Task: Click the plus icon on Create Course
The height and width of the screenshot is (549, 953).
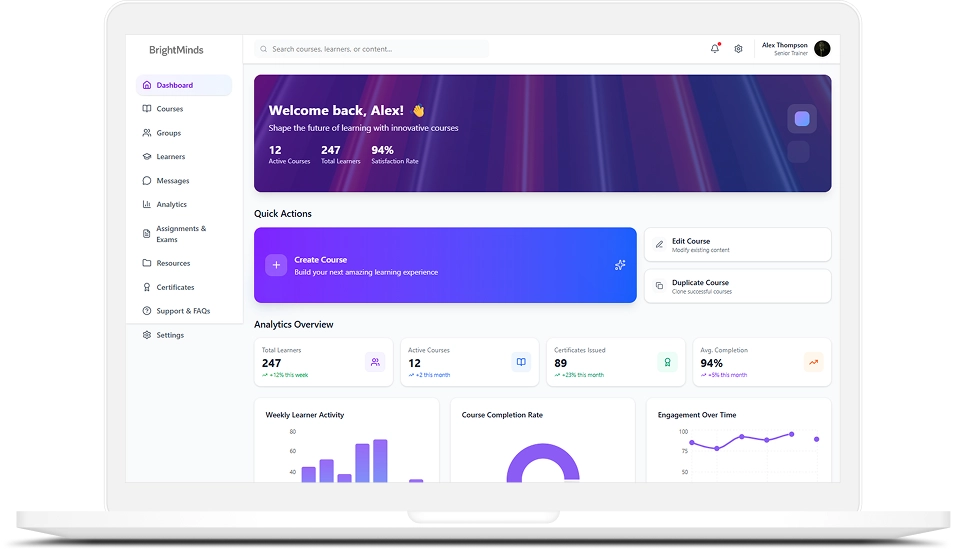Action: pos(276,265)
